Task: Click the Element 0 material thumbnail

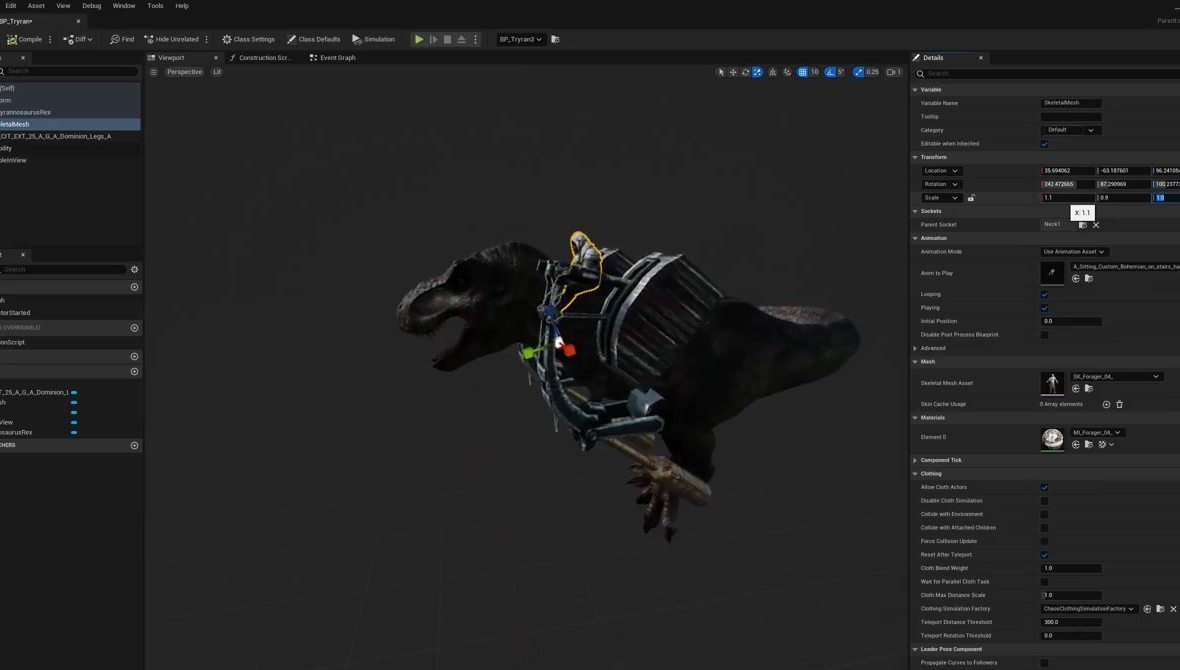Action: (1052, 438)
